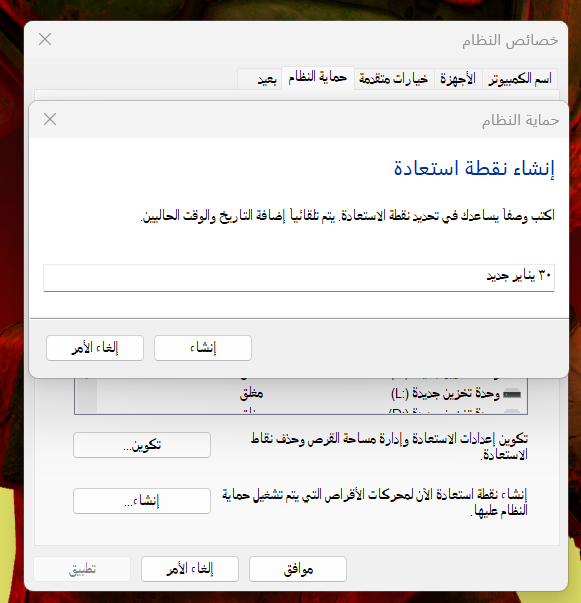This screenshot has height=603, width=581.
Task: Click the إنشاء button in restore point dialog
Action: click(x=203, y=348)
